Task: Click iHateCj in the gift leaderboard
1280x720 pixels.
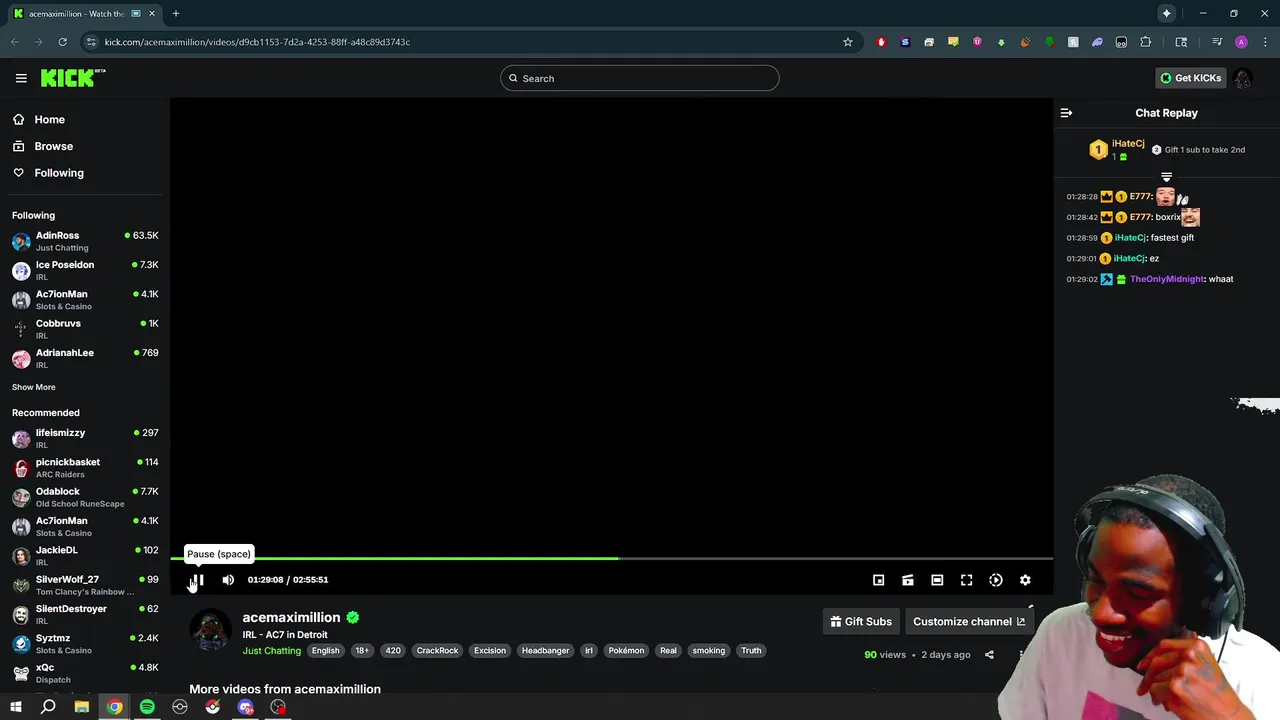Action: (1128, 144)
